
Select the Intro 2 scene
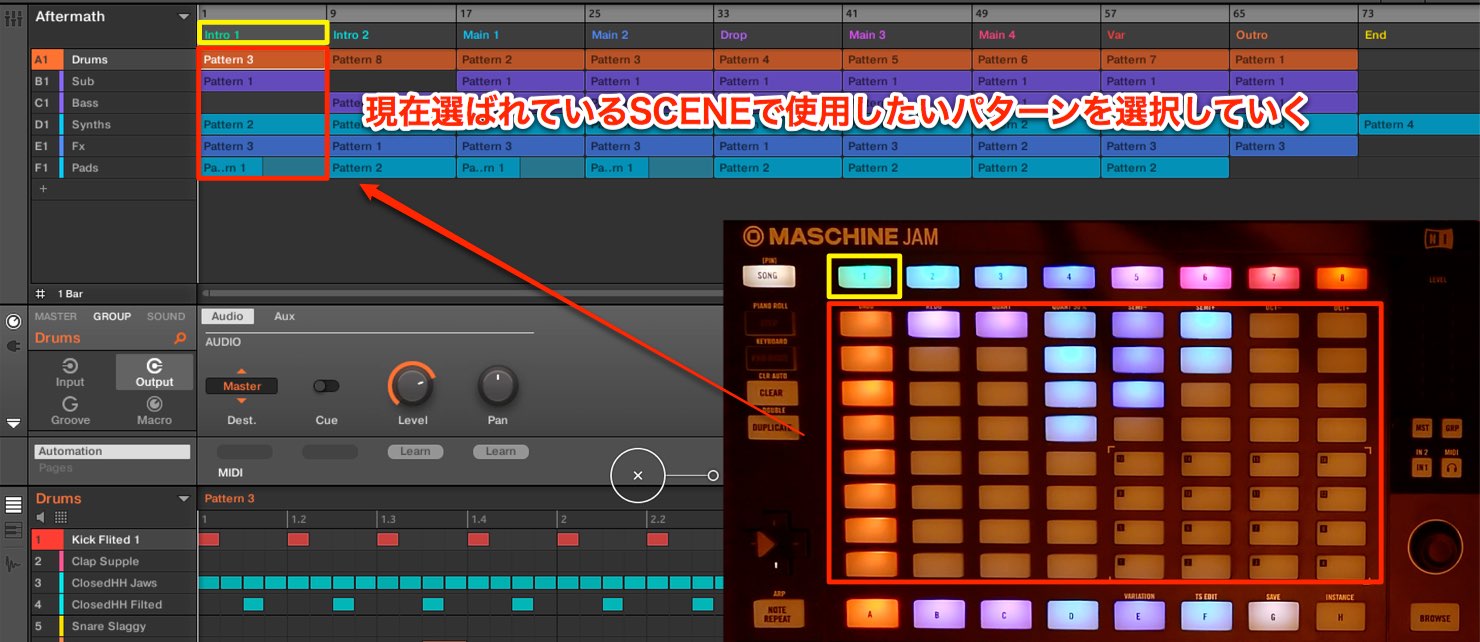(391, 35)
